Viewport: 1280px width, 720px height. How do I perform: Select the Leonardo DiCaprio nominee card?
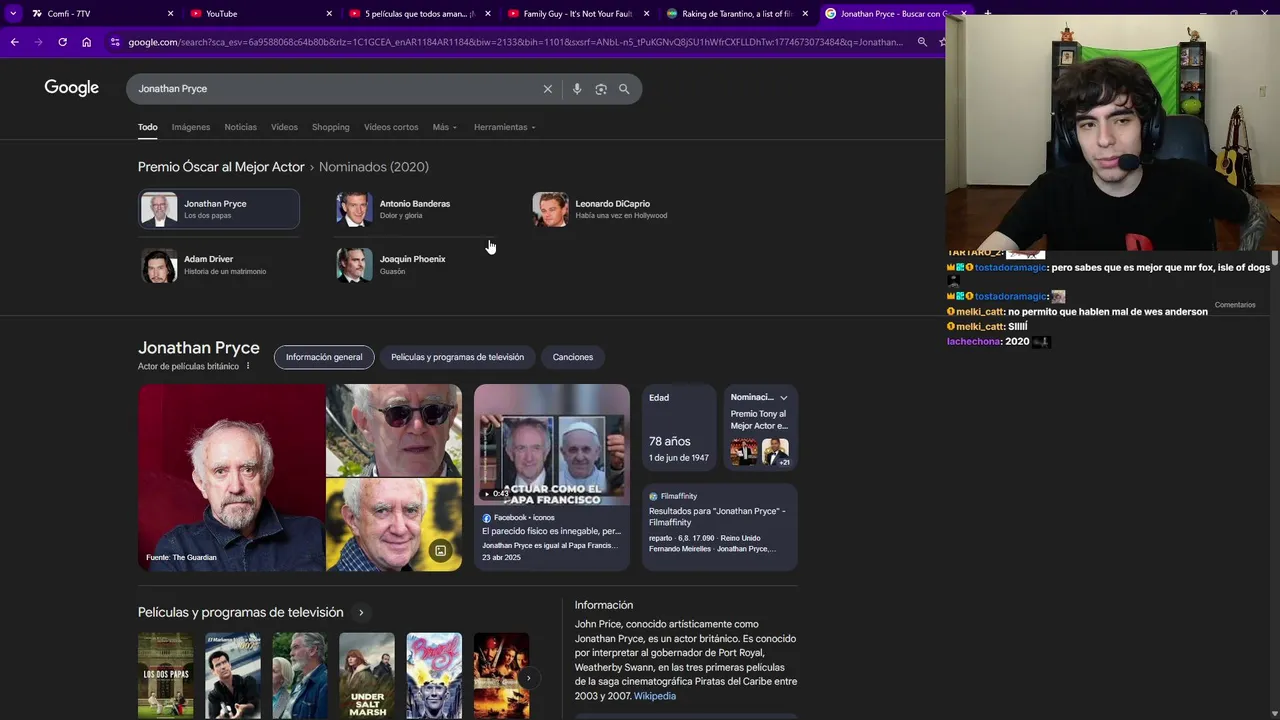(x=611, y=209)
